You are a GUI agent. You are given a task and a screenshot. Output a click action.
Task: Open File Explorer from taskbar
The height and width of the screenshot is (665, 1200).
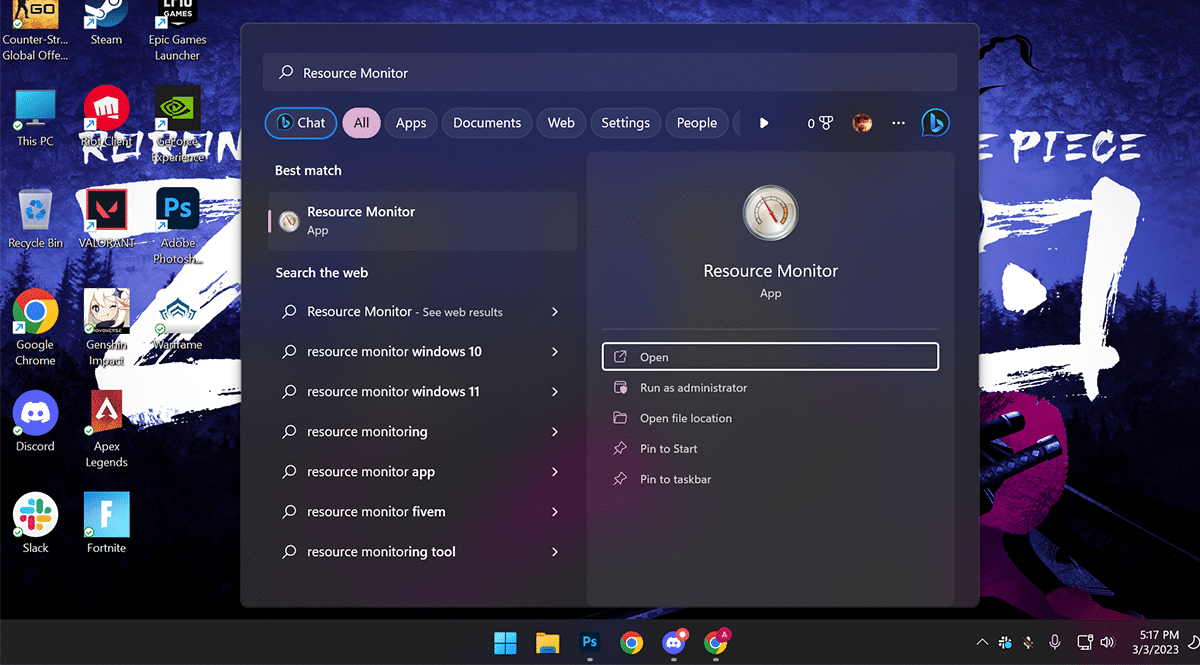tap(546, 643)
